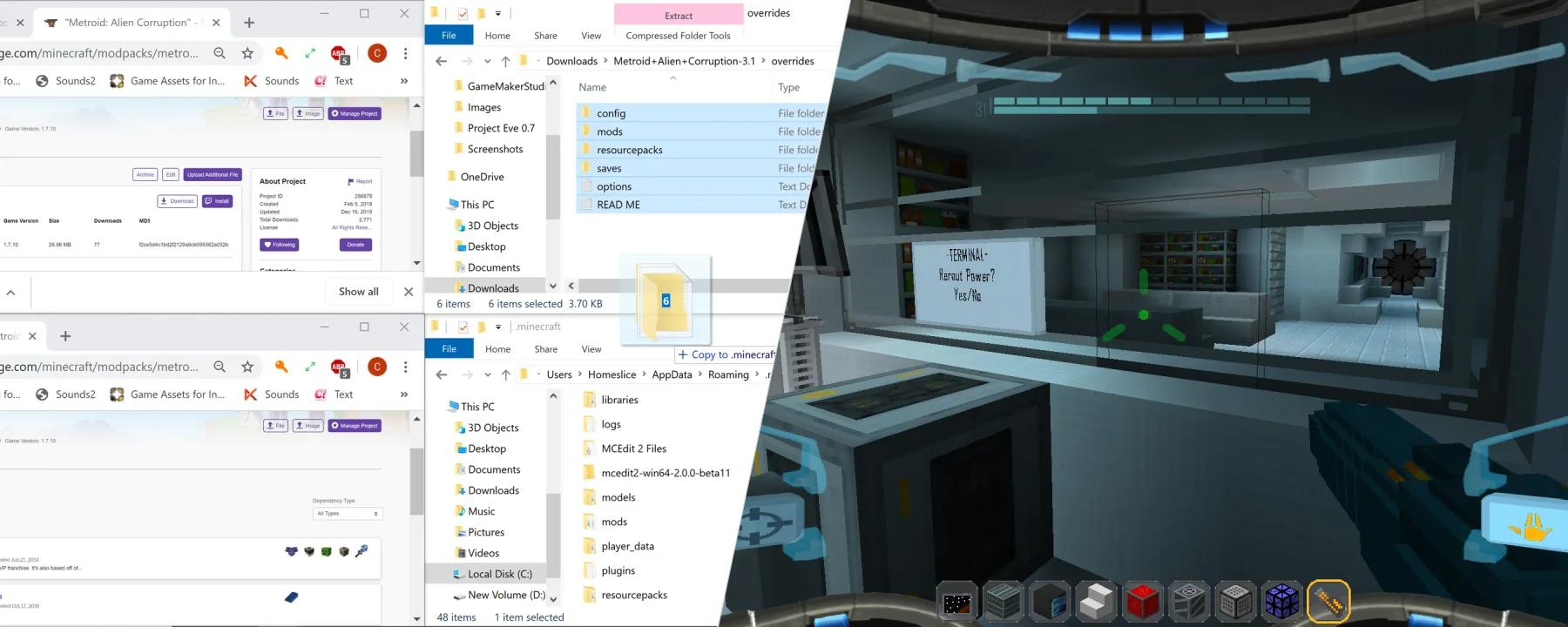Select the red cube hotbar slot
The image size is (1568, 627).
1143,602
